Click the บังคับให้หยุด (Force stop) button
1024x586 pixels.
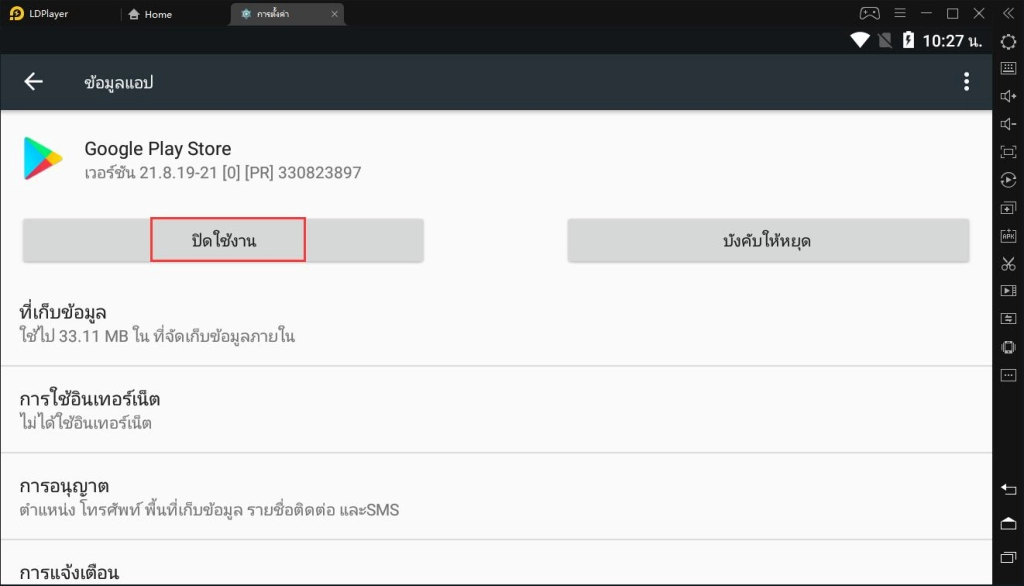pyautogui.click(x=768, y=240)
